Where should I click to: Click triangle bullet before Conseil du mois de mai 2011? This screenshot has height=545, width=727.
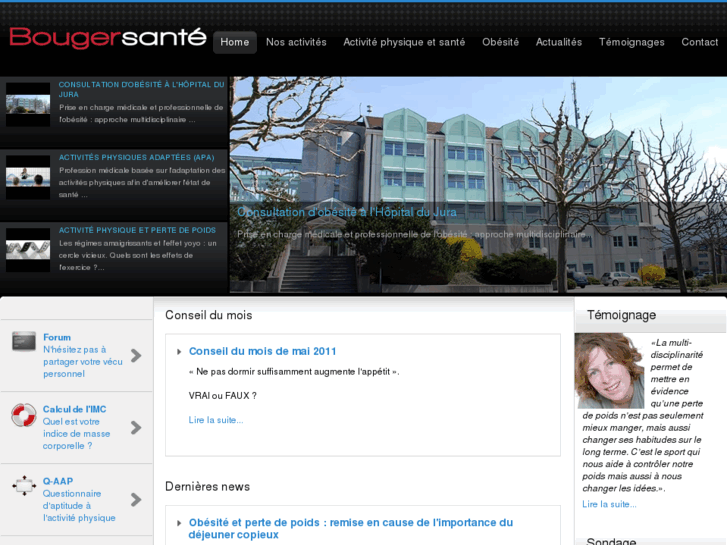179,352
